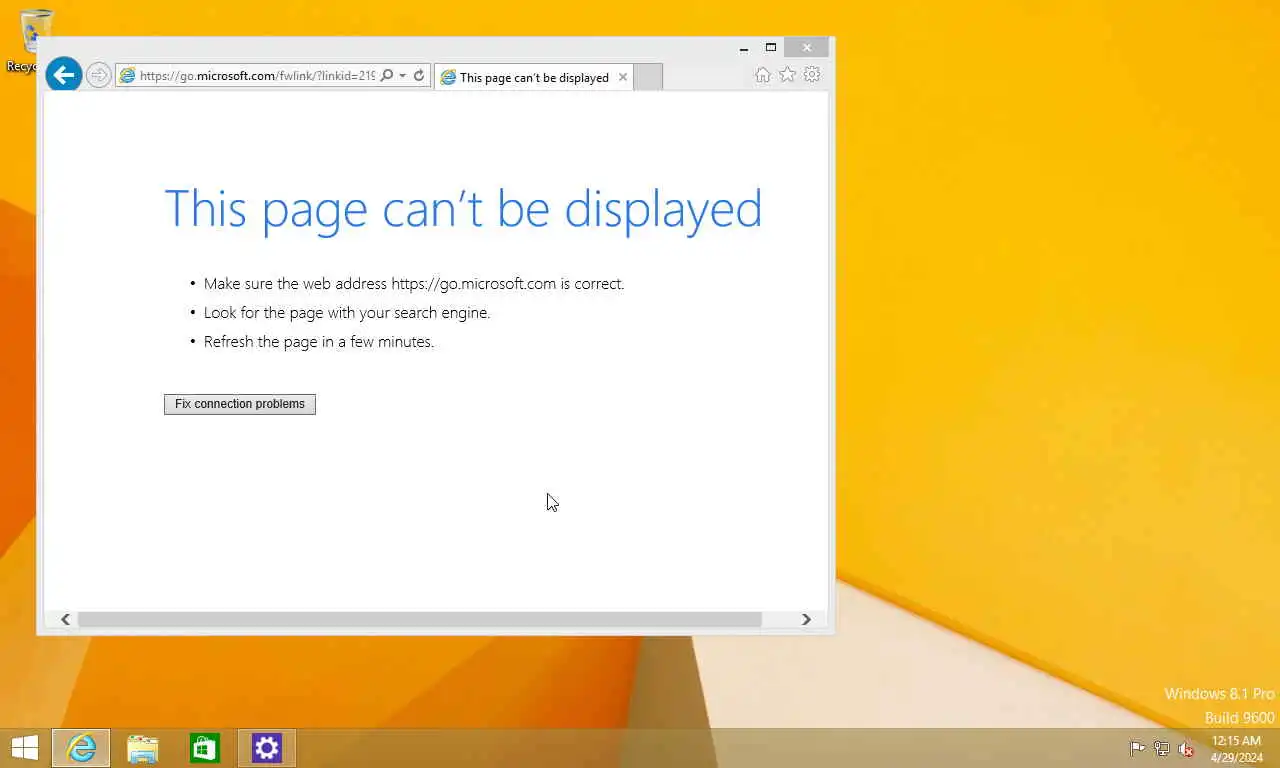Viewport: 1280px width, 768px height.
Task: Open the Action Center flag tray icon
Action: coord(1137,748)
